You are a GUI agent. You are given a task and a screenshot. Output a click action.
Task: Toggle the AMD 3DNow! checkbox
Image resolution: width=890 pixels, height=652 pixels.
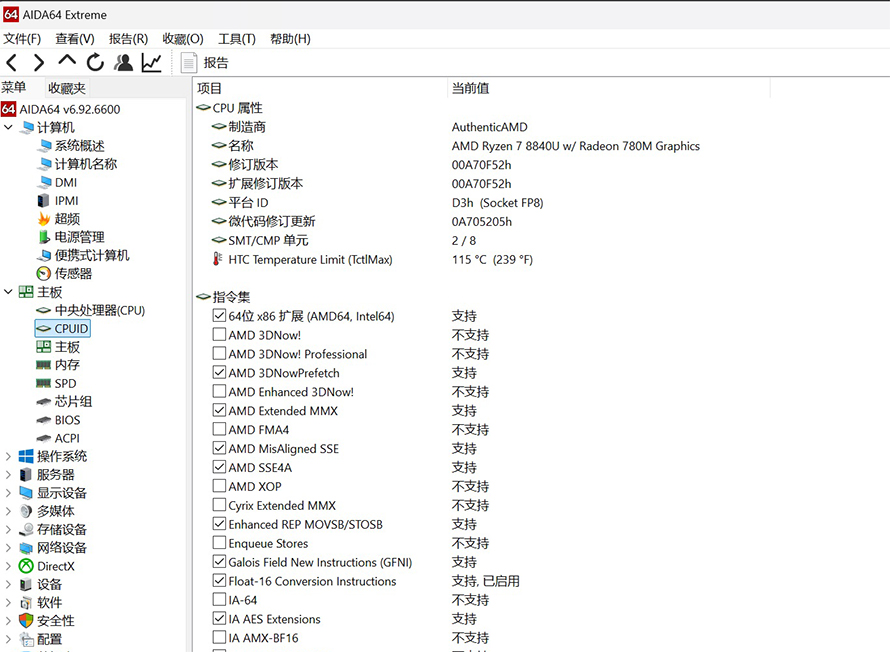[219, 334]
